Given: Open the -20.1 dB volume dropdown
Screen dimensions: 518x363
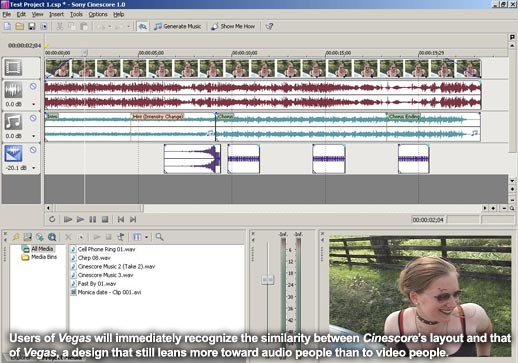Looking at the screenshot, I should coord(34,168).
